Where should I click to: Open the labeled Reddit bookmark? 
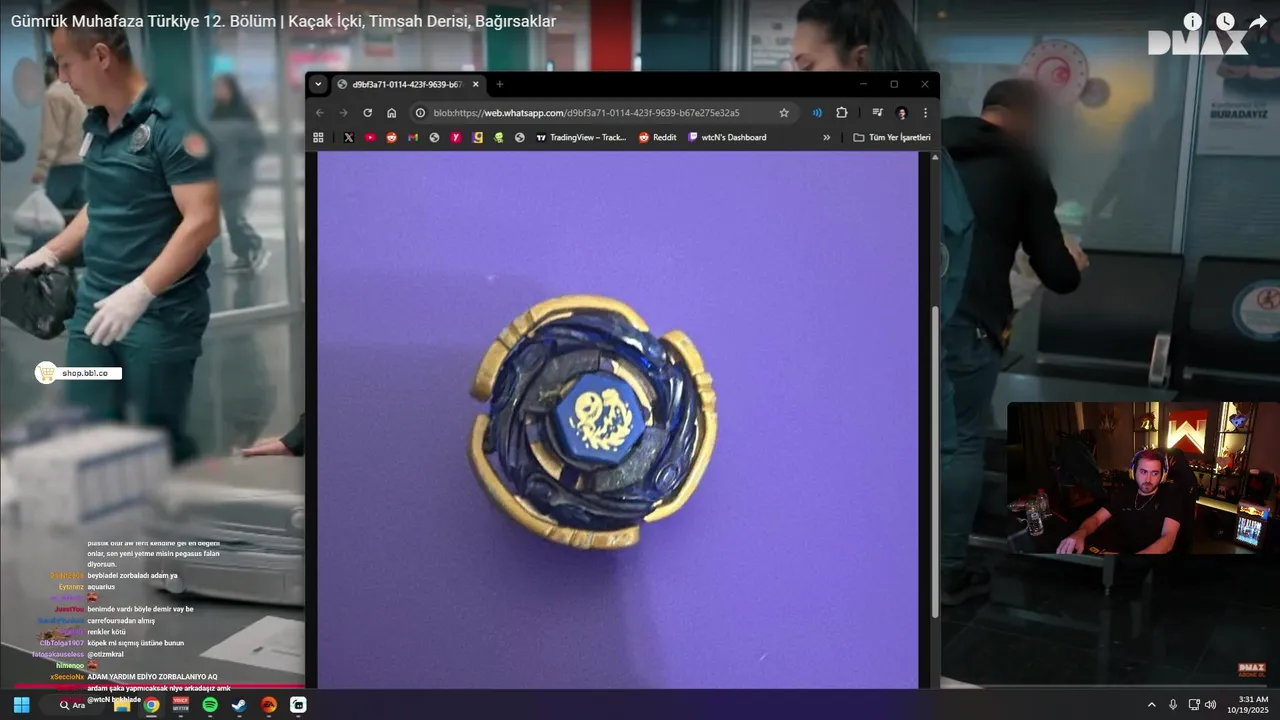[x=658, y=137]
